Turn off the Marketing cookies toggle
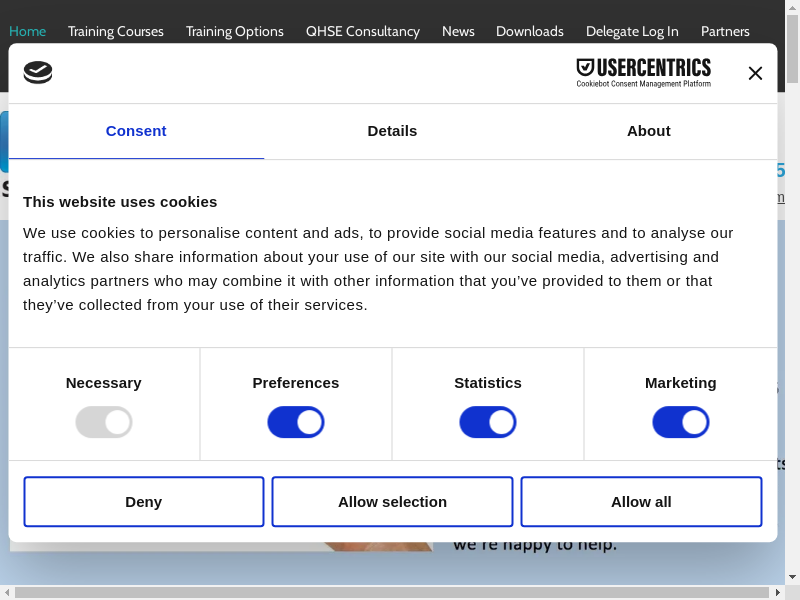This screenshot has height=600, width=800. click(x=680, y=422)
